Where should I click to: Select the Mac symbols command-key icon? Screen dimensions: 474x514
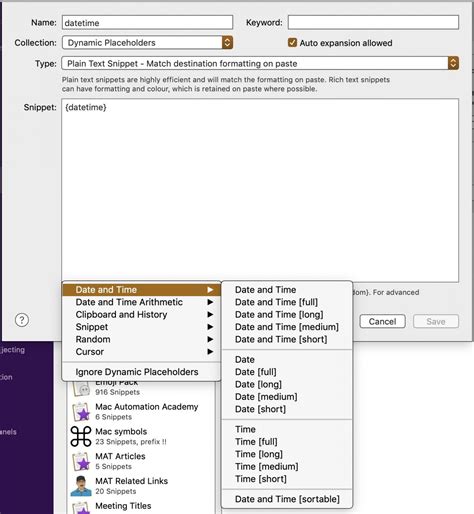tap(81, 436)
